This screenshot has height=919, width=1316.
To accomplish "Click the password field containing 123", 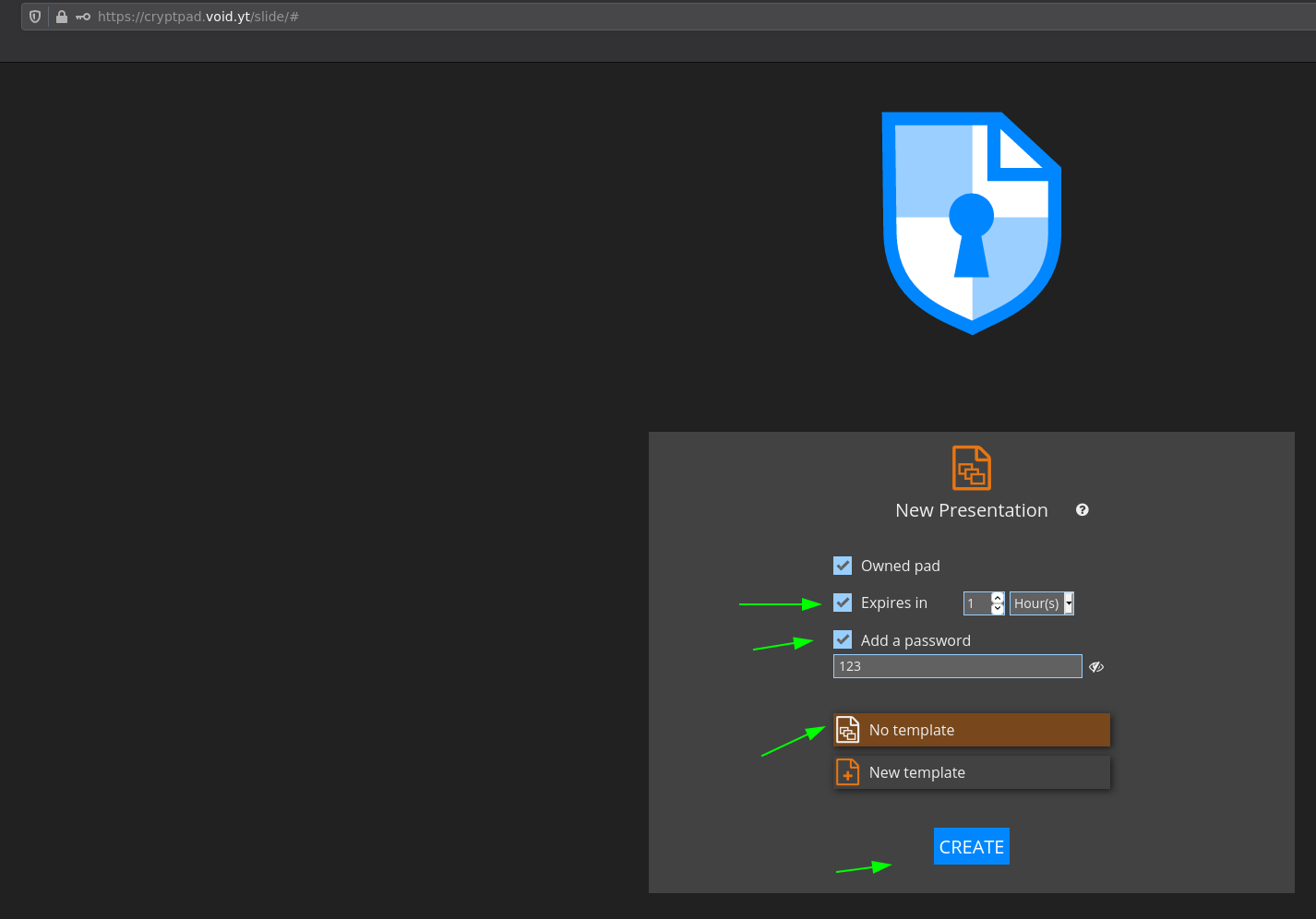I will [x=958, y=666].
